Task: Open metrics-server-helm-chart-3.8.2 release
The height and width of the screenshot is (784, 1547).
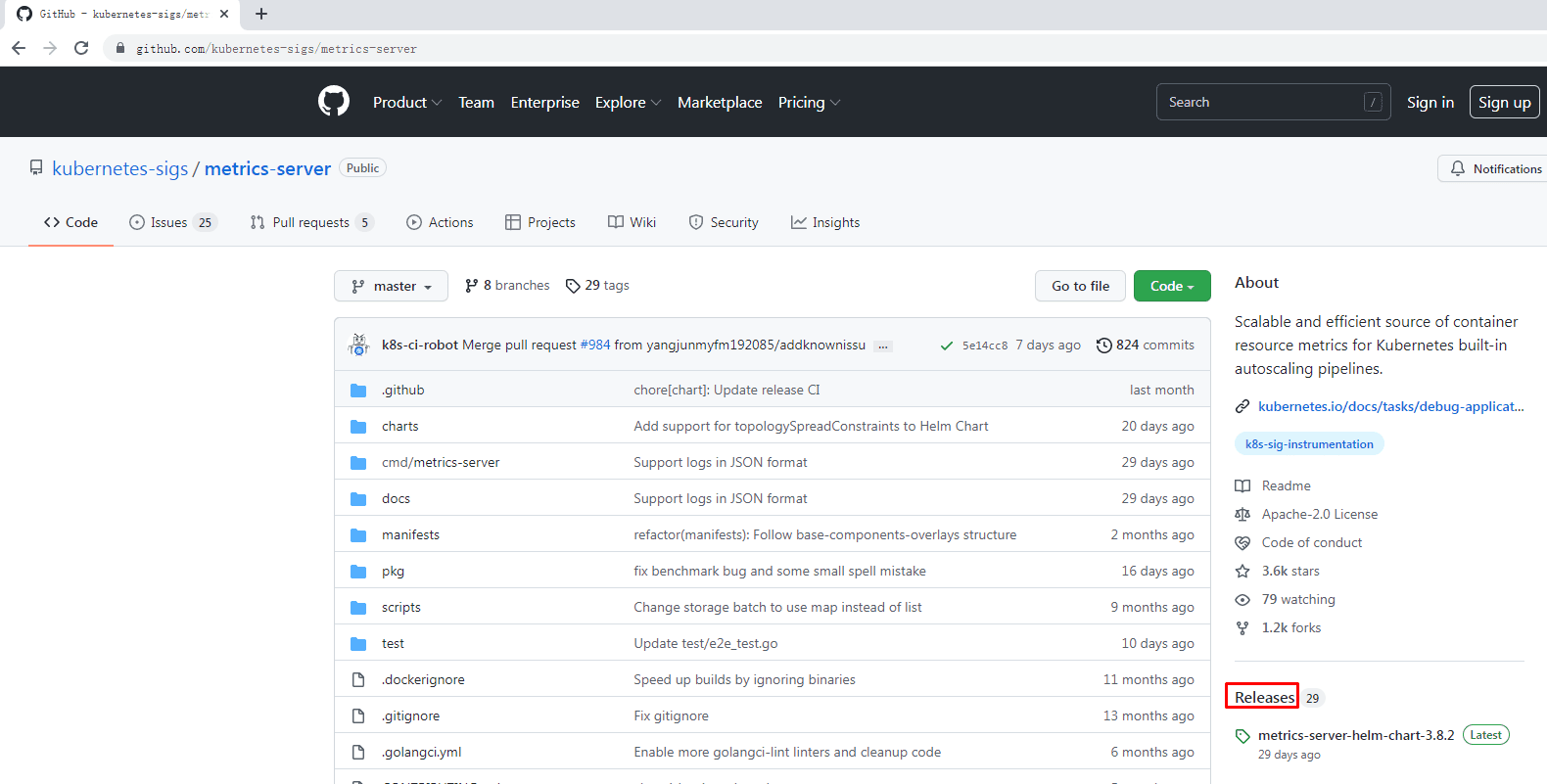Action: click(1356, 735)
